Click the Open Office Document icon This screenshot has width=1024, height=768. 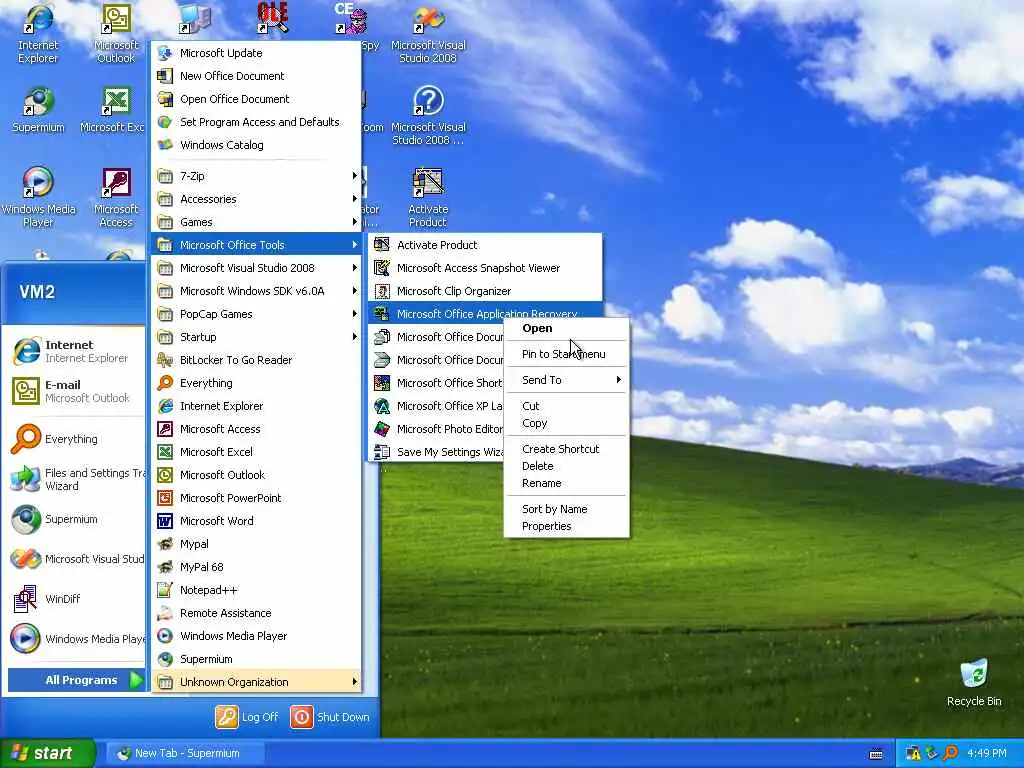click(x=165, y=99)
